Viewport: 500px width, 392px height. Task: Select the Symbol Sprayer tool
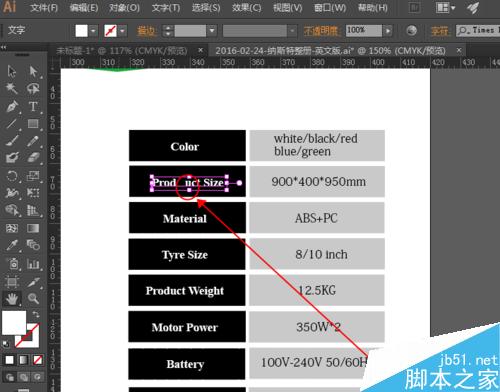pyautogui.click(x=12, y=264)
